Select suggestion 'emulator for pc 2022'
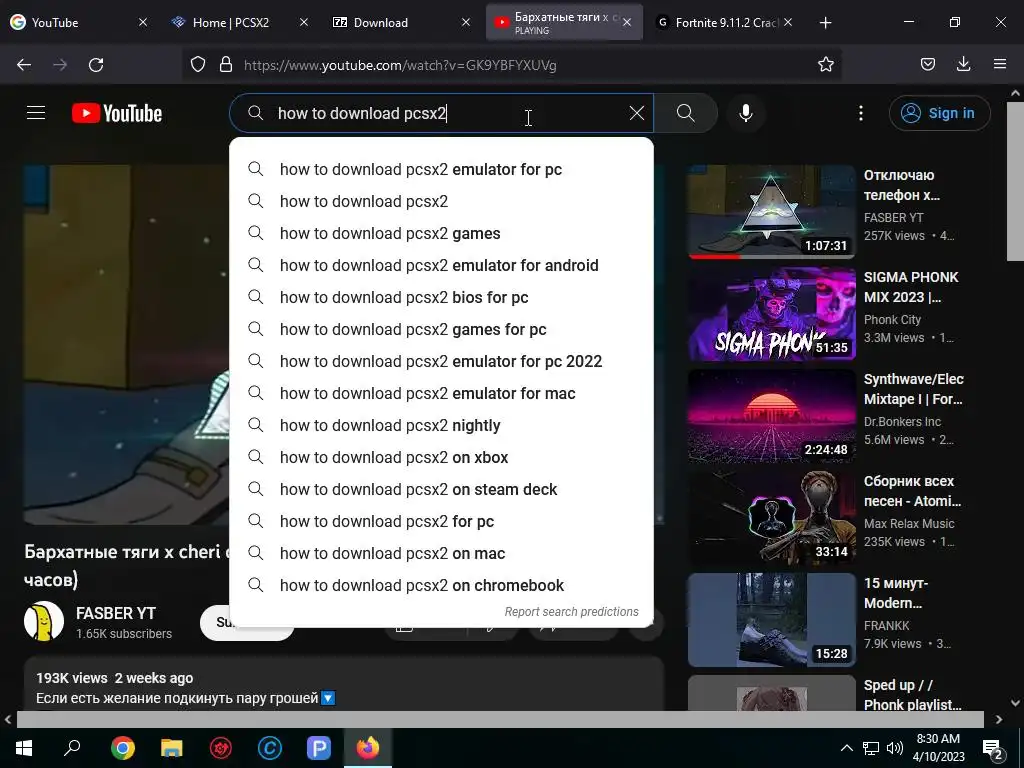The image size is (1024, 768). 441,361
